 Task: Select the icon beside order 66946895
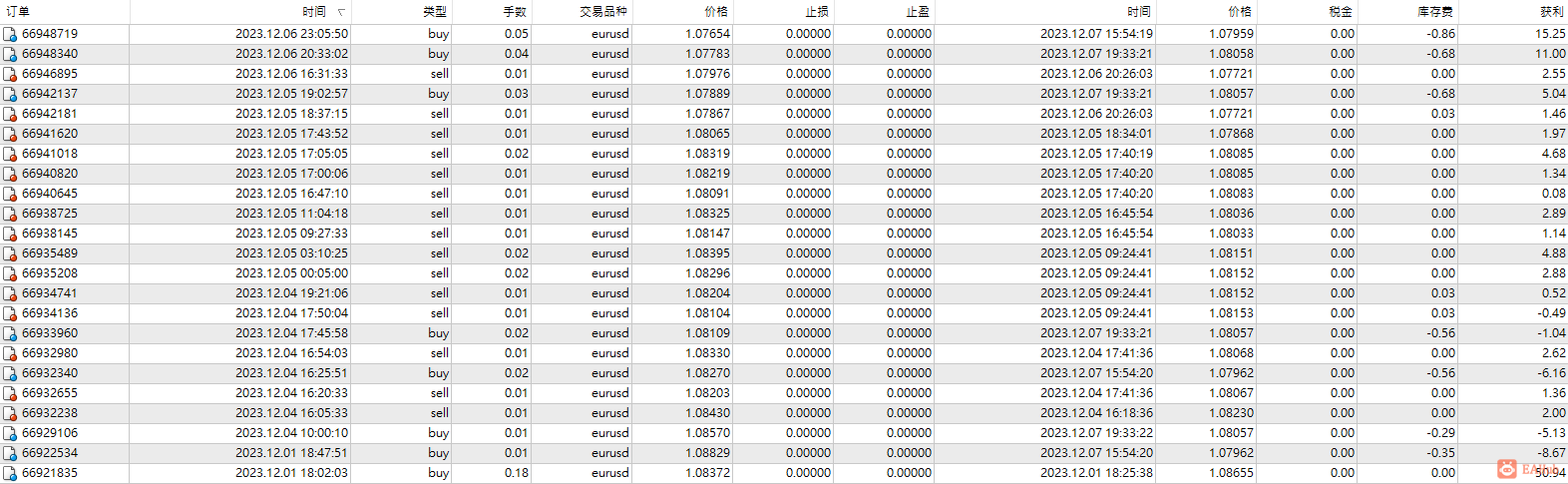(x=10, y=74)
